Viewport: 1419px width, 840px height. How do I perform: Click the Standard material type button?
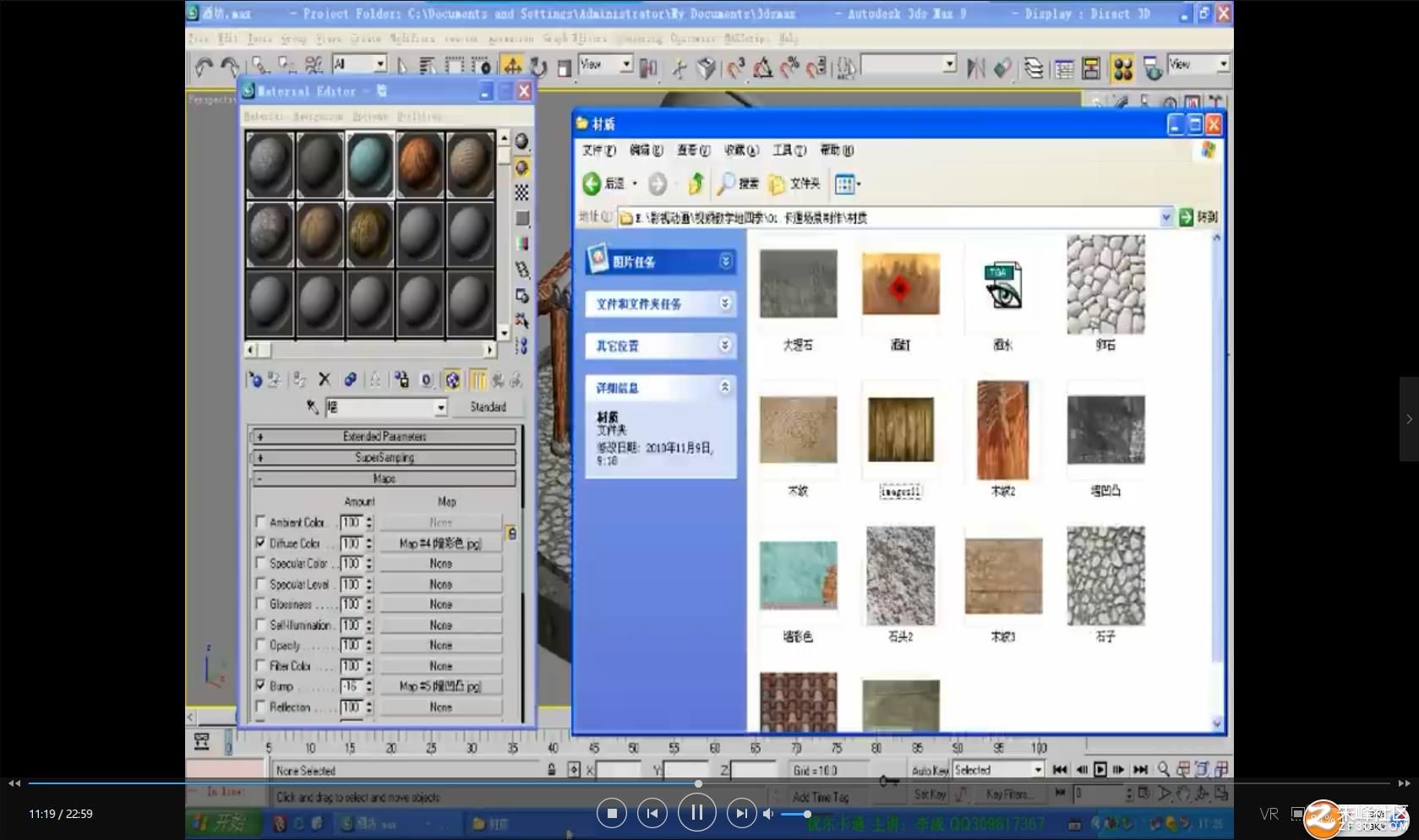pos(488,407)
